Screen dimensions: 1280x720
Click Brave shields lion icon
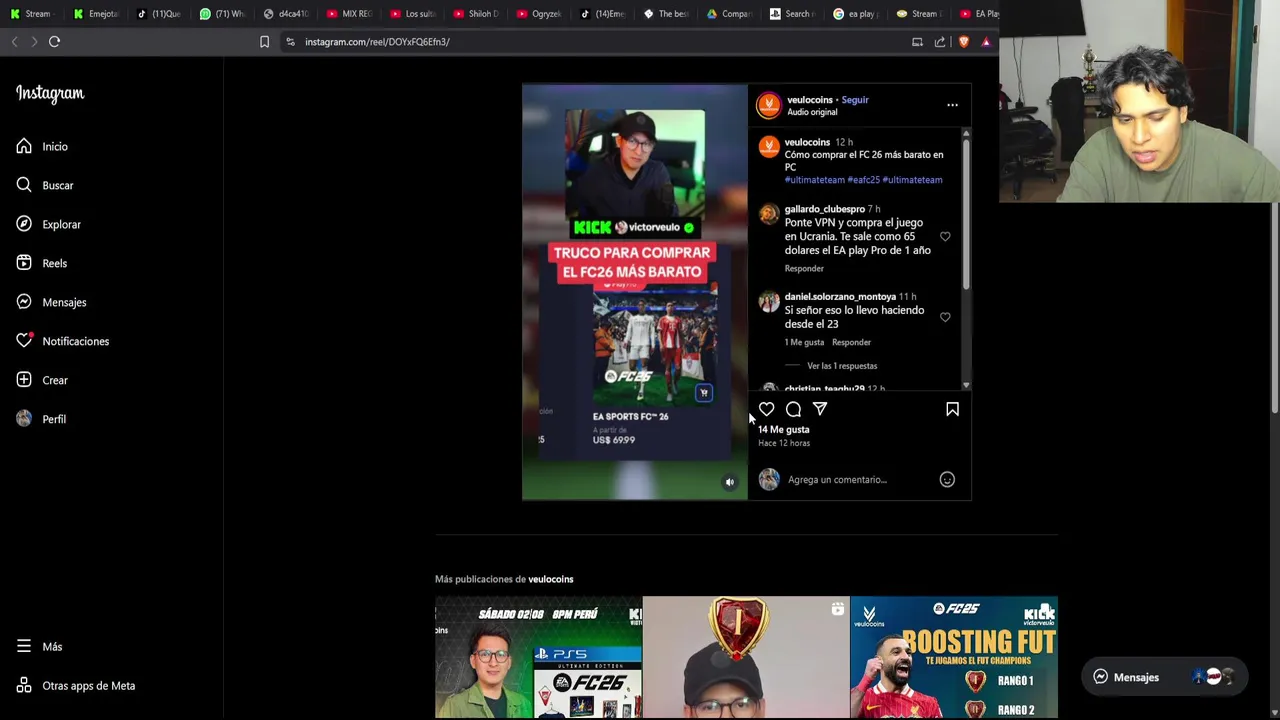(964, 41)
